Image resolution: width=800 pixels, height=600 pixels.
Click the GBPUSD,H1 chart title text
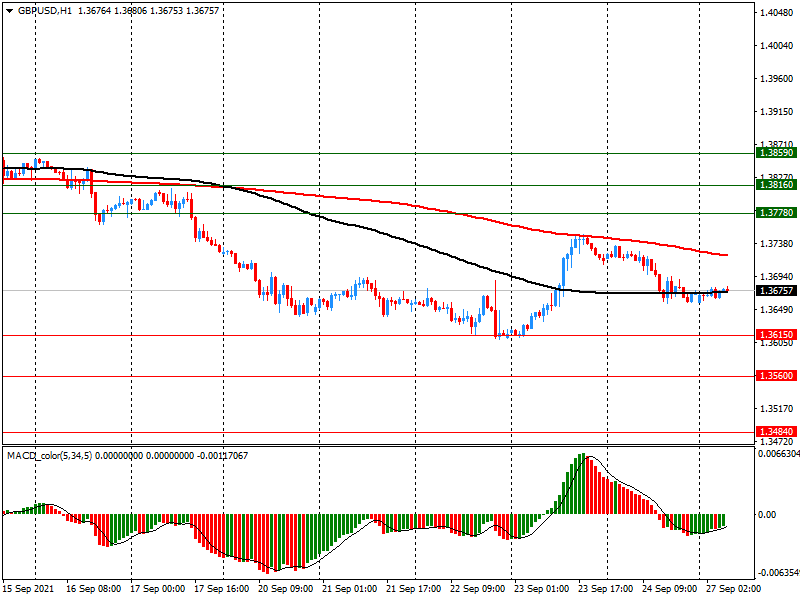pyautogui.click(x=45, y=11)
